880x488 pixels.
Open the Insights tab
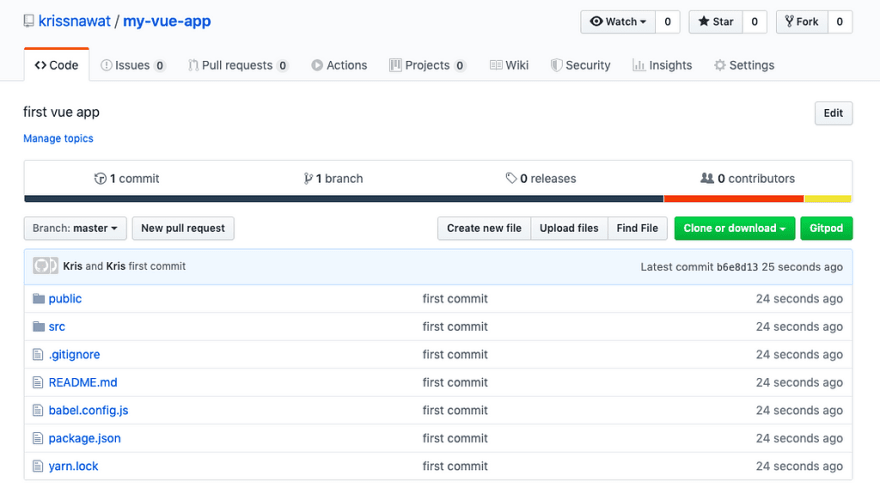coord(662,65)
